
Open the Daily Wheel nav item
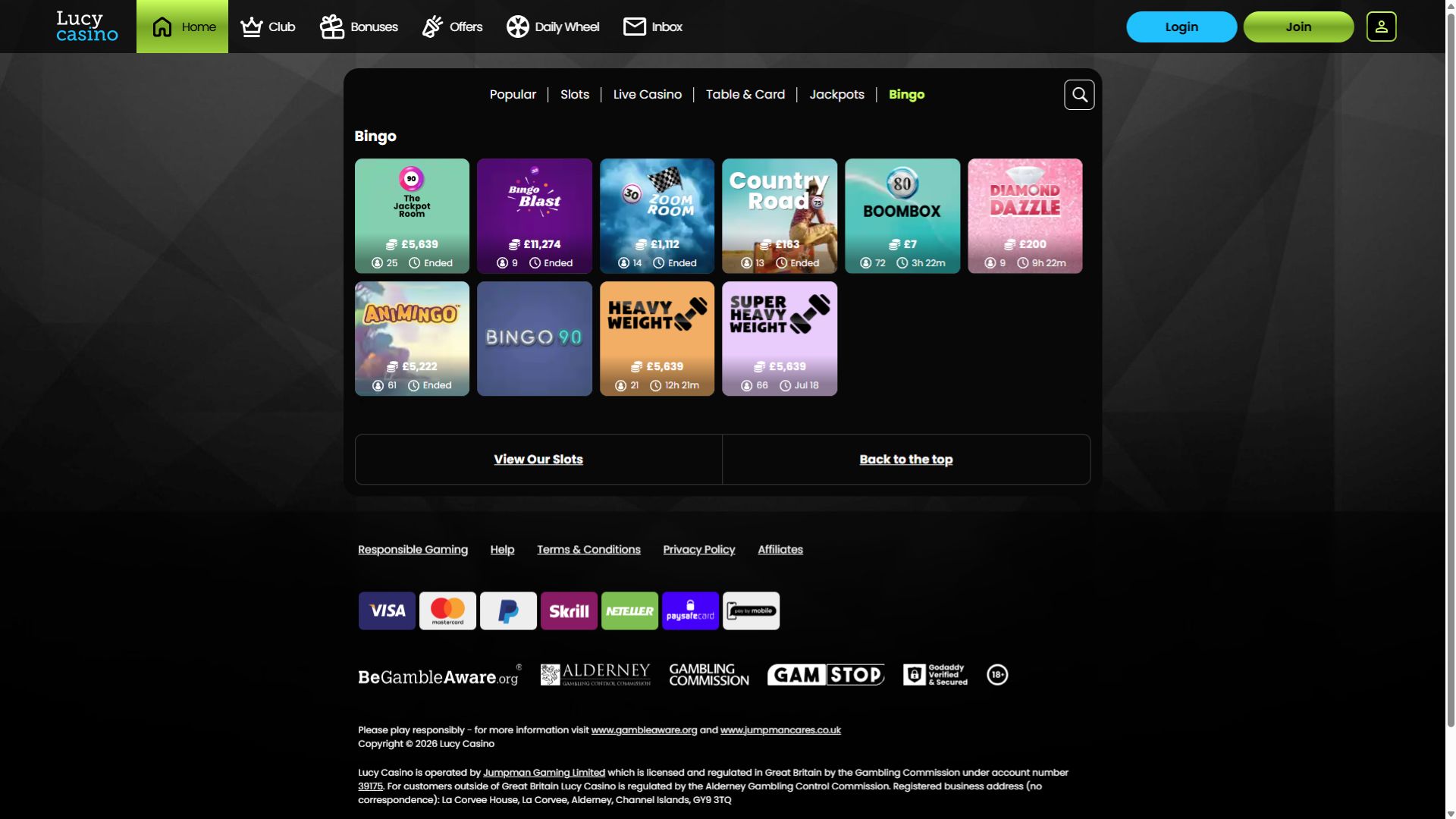pyautogui.click(x=553, y=27)
